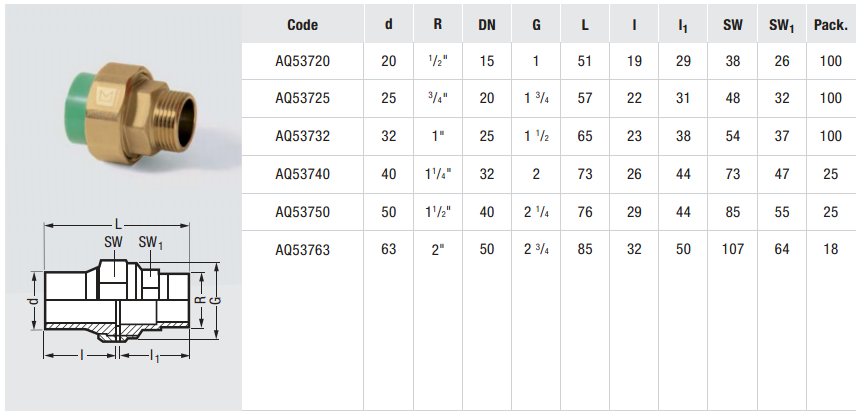
Task: Click the DN column header
Action: pyautogui.click(x=487, y=25)
